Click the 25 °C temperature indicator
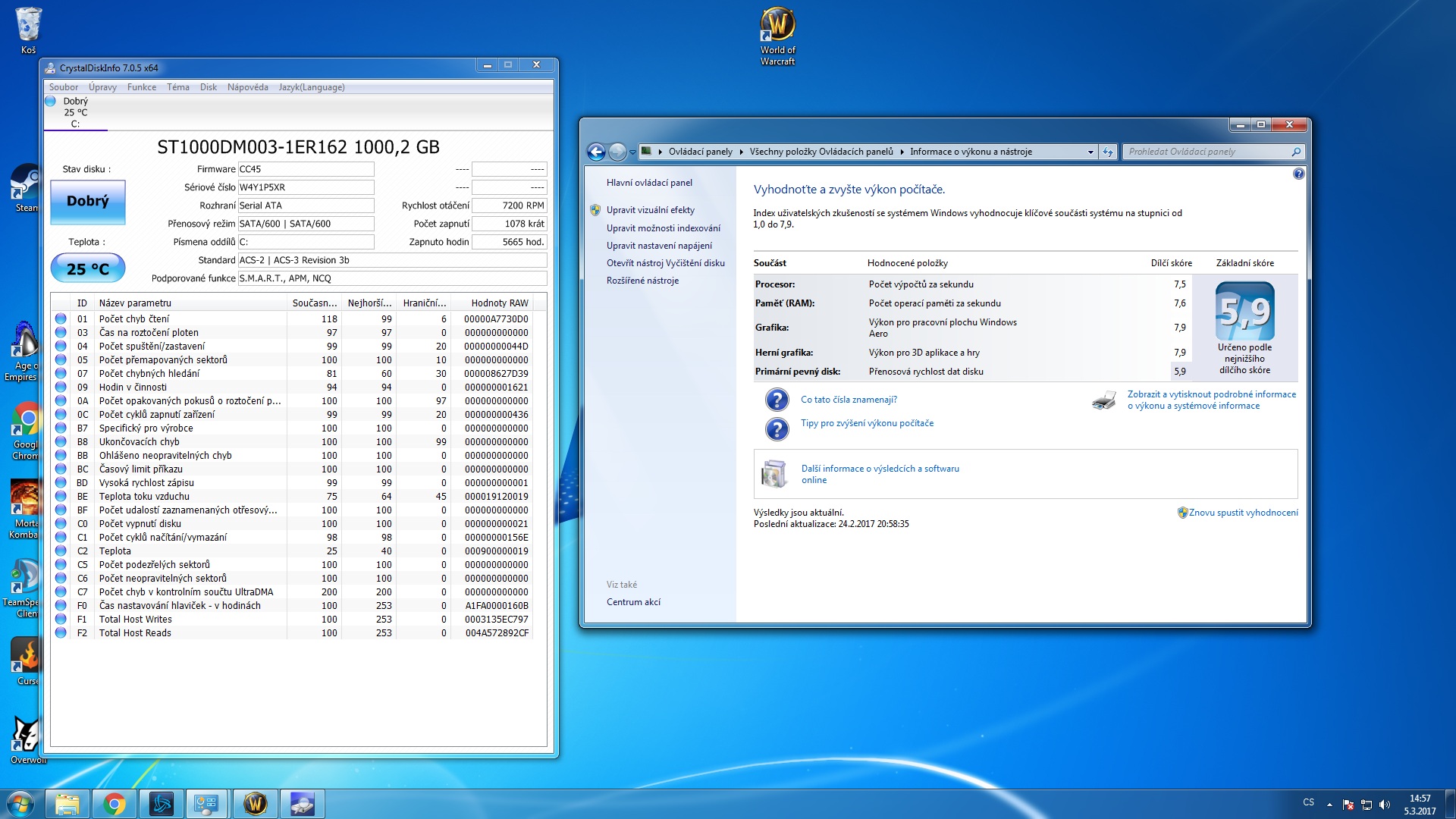The width and height of the screenshot is (1456, 819). (88, 268)
